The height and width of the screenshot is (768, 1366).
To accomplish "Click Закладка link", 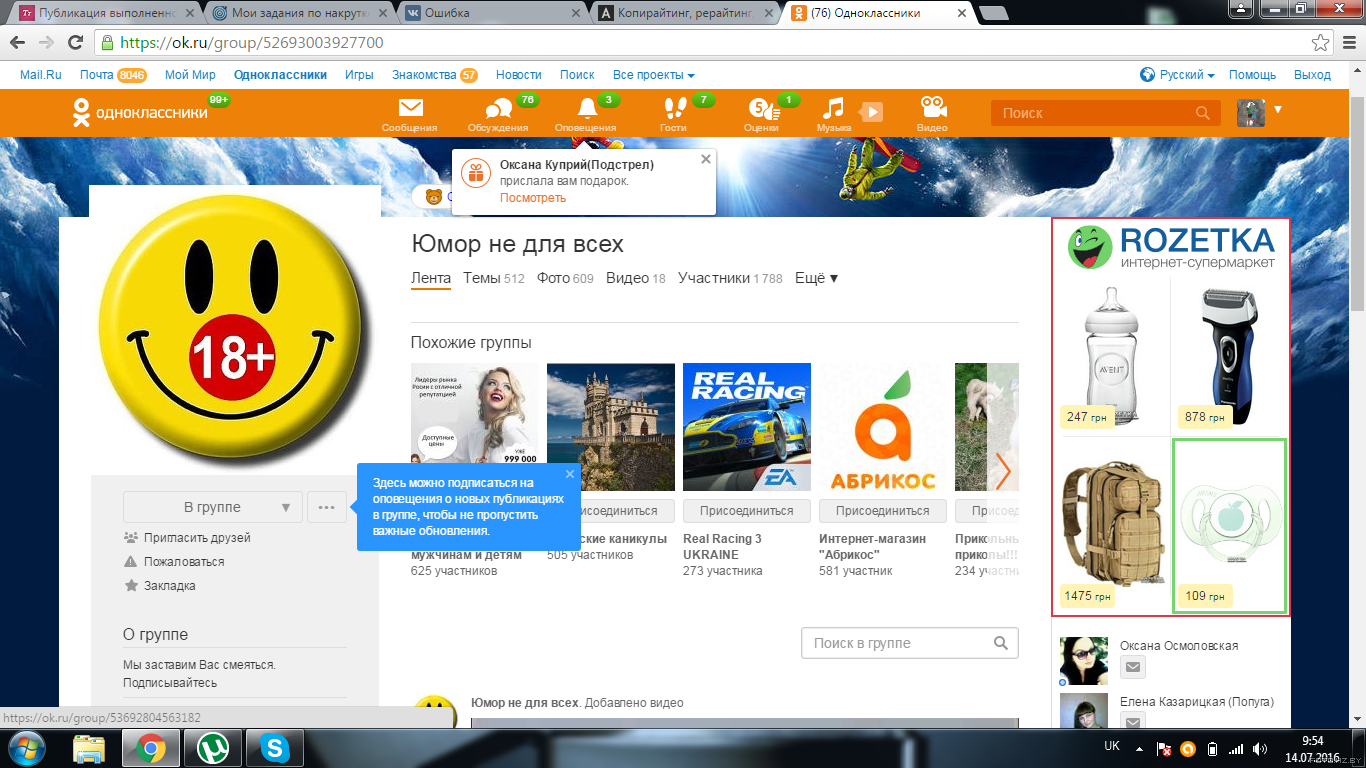I will click(169, 585).
